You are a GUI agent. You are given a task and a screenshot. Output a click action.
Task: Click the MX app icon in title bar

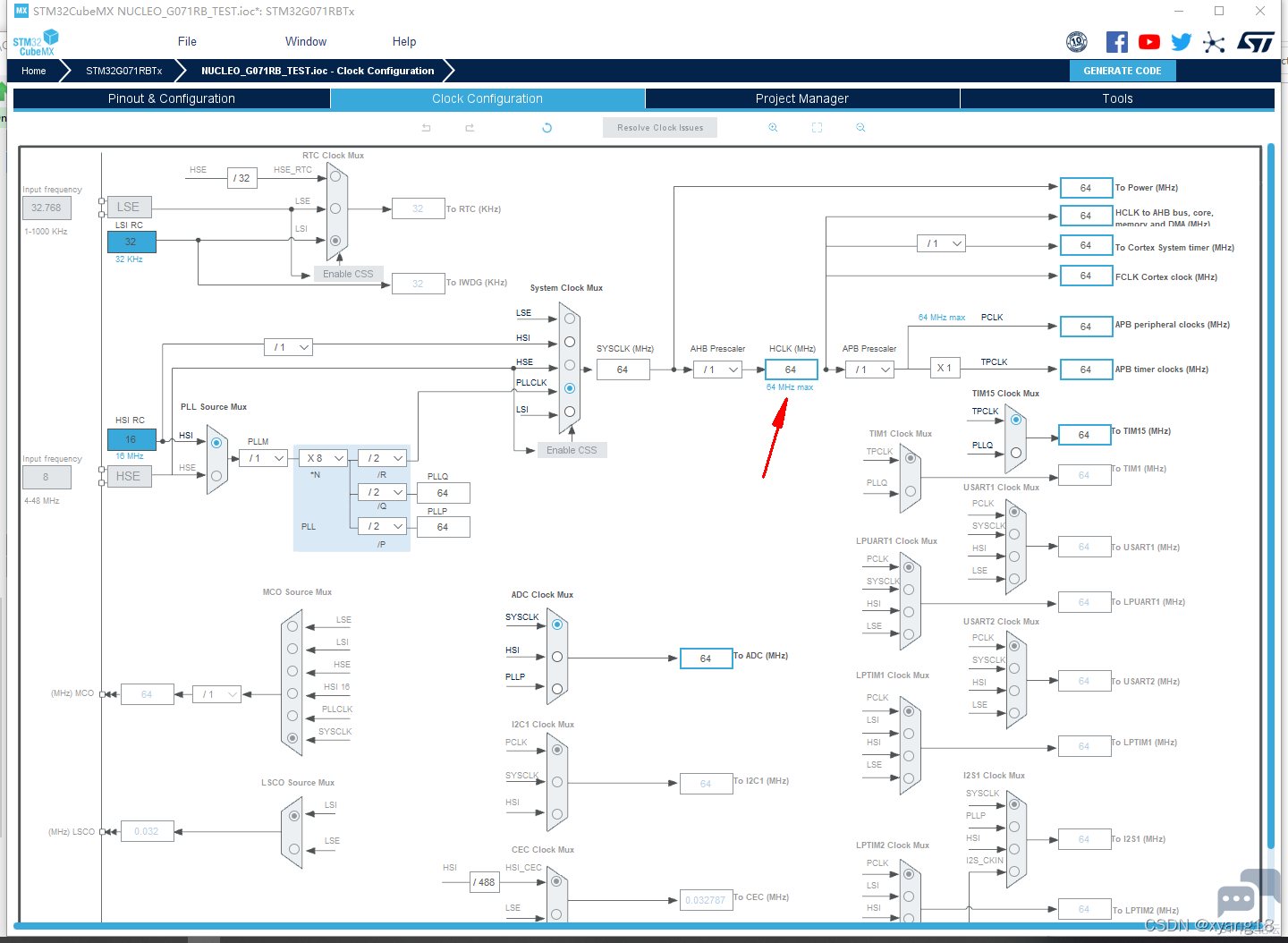tap(21, 11)
